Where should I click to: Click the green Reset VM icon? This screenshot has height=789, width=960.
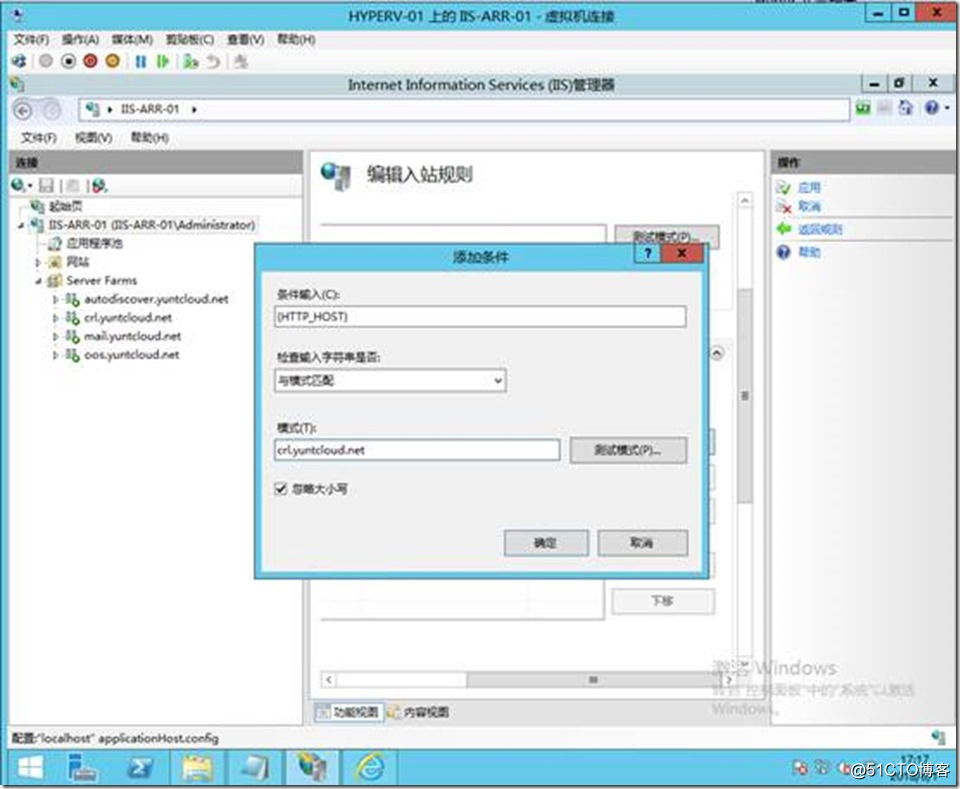click(163, 61)
